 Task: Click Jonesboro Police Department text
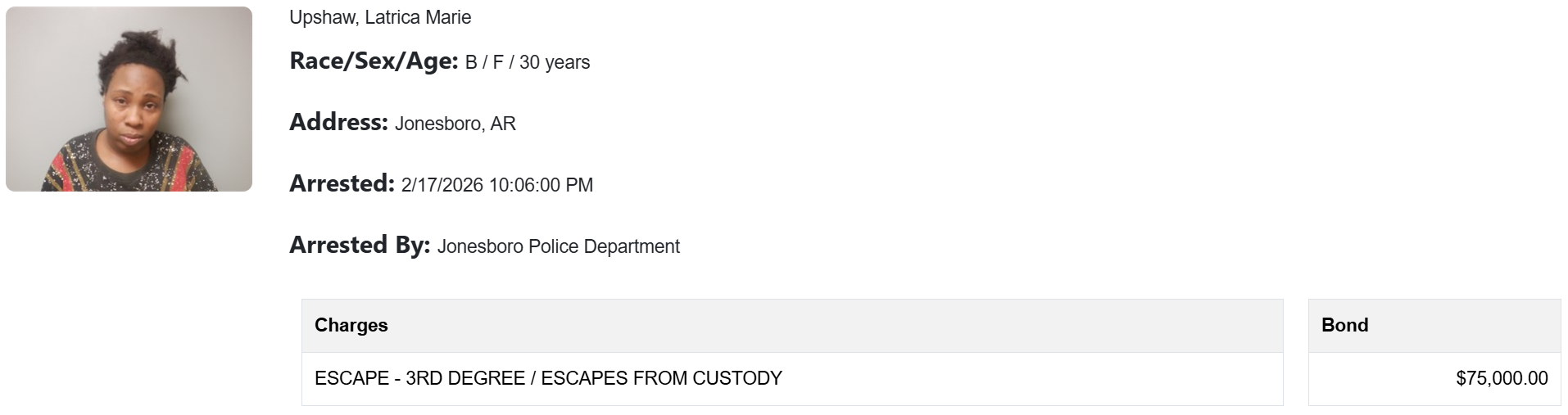tap(559, 247)
